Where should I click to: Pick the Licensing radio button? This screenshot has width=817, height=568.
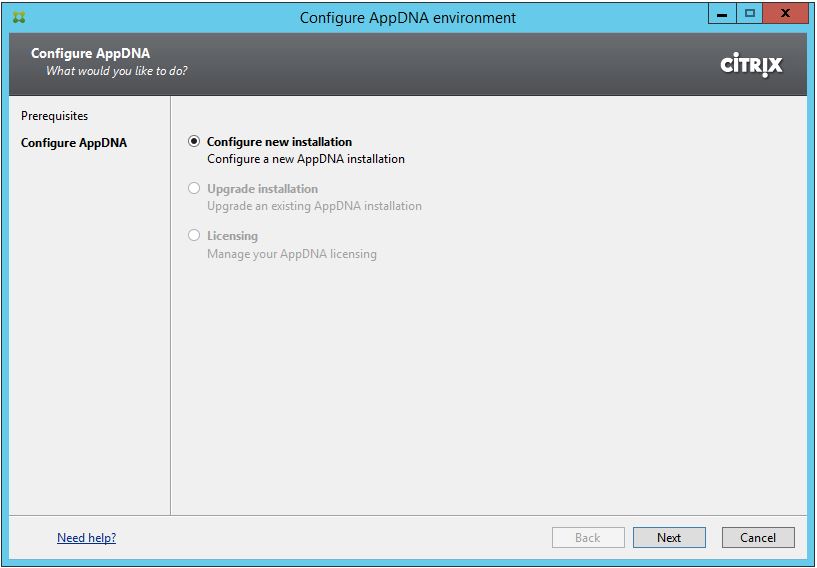194,236
